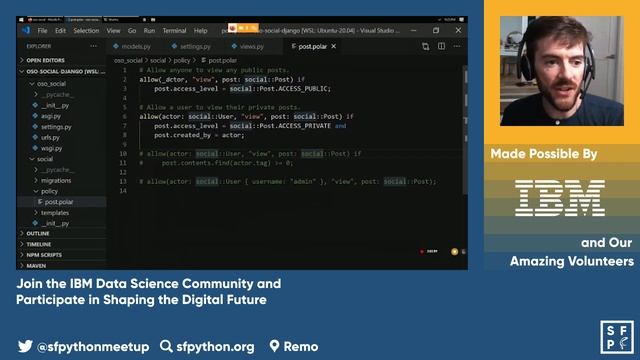
Task: Click oso_social in the breadcrumb
Action: [128, 60]
